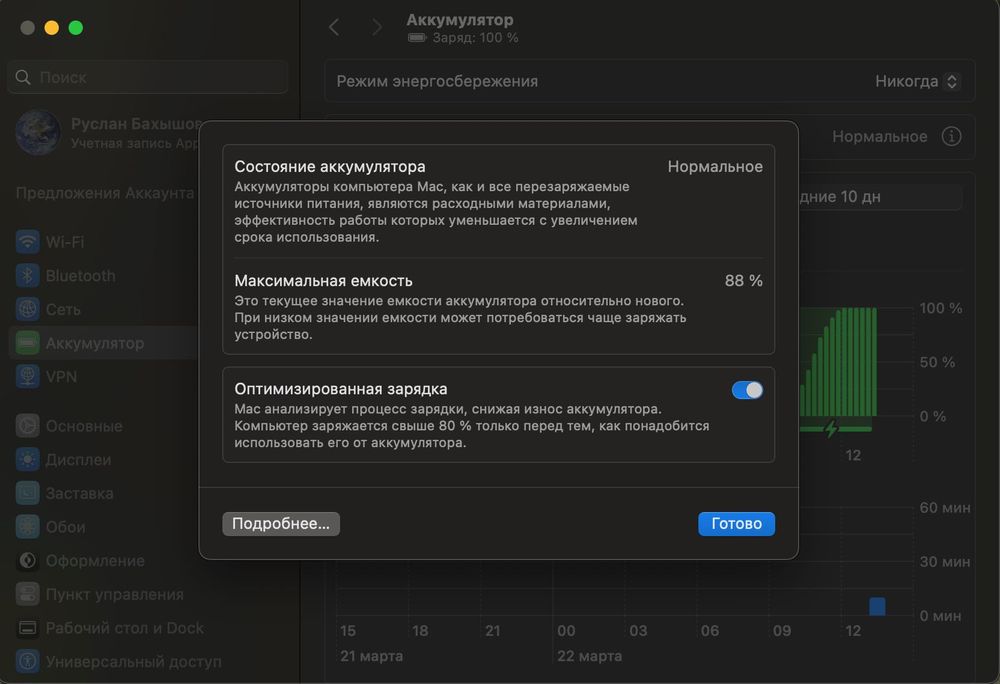Disable the Оптимизированная зарядка switch

(x=747, y=389)
